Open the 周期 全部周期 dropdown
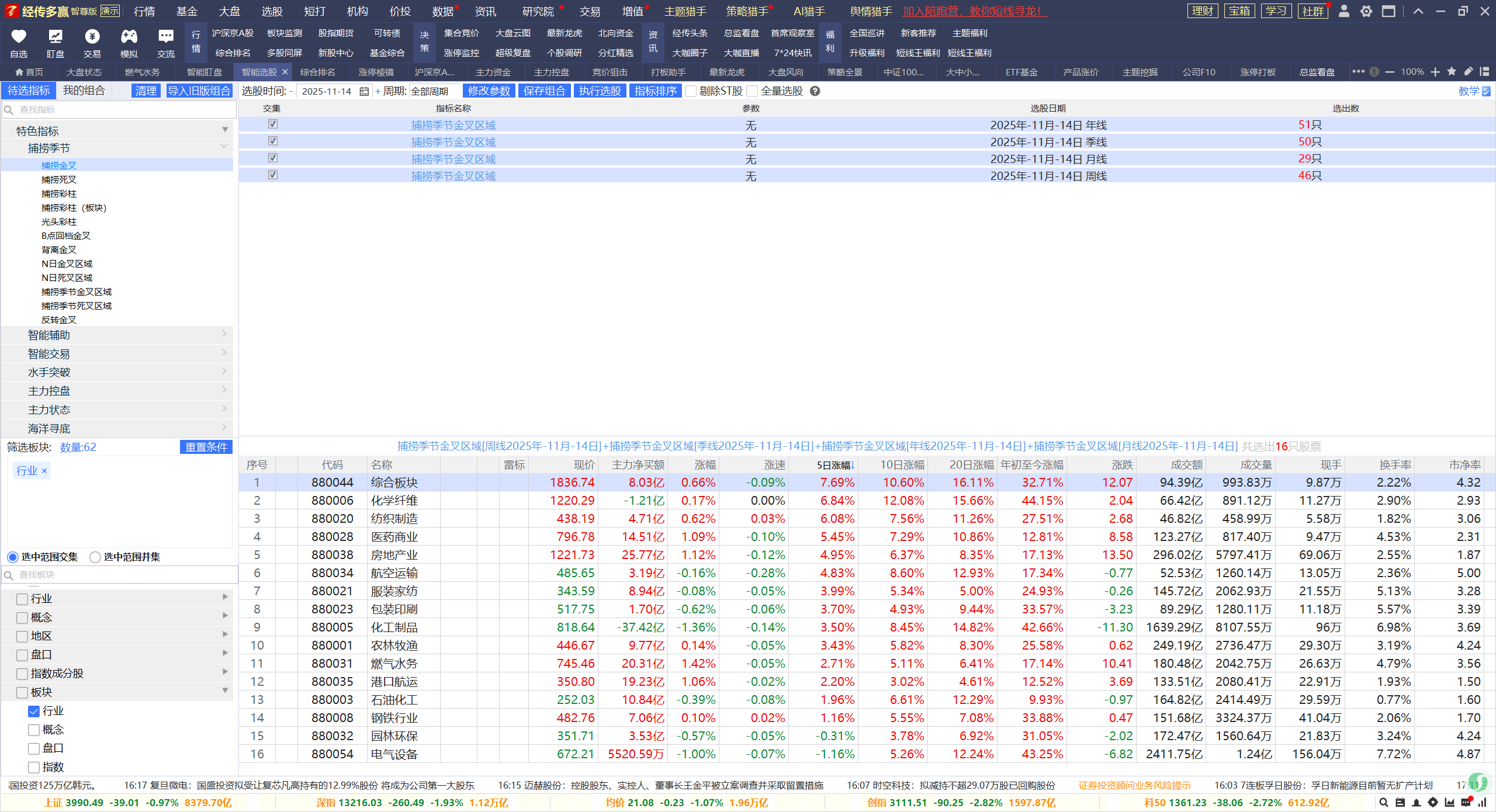The image size is (1496, 812). pyautogui.click(x=432, y=91)
